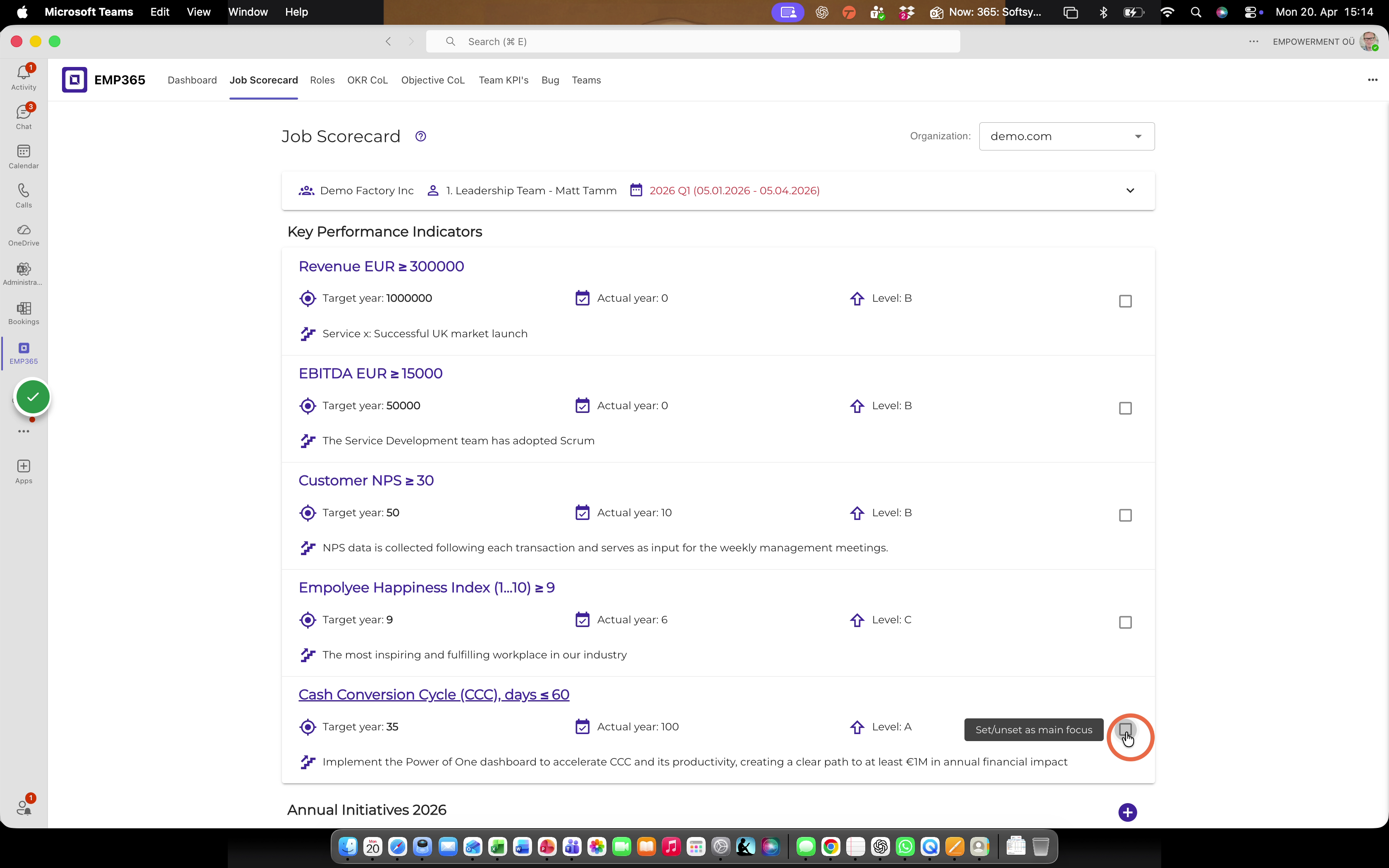Viewport: 1389px width, 868px height.
Task: Open the Help menu in the menu bar
Action: click(x=296, y=12)
